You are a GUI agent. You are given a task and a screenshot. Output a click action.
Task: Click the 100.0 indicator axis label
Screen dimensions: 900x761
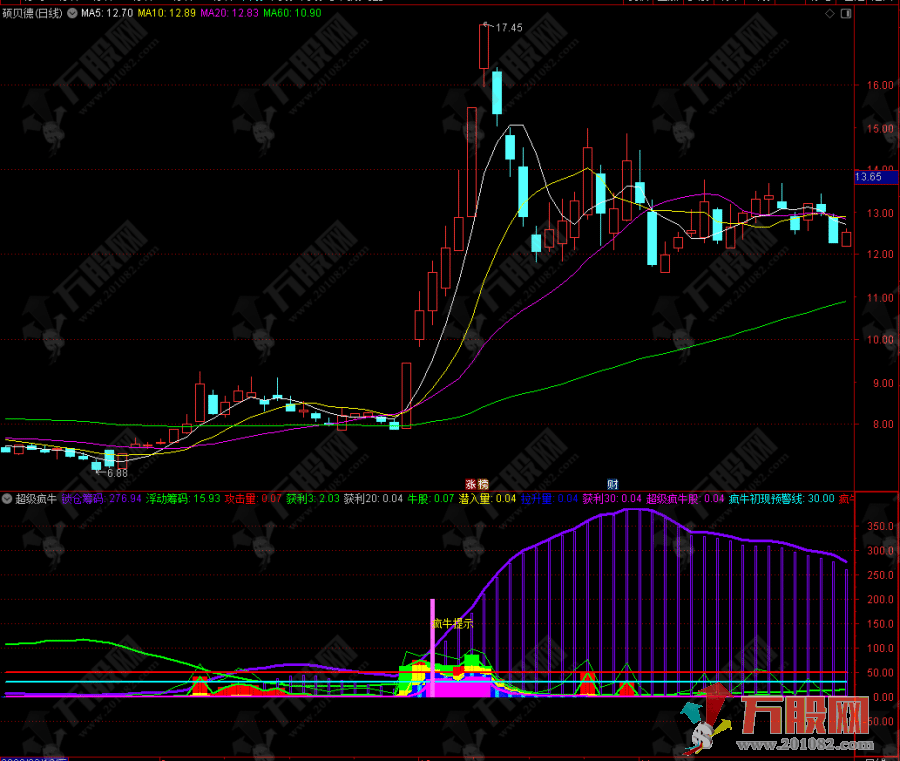[880, 649]
